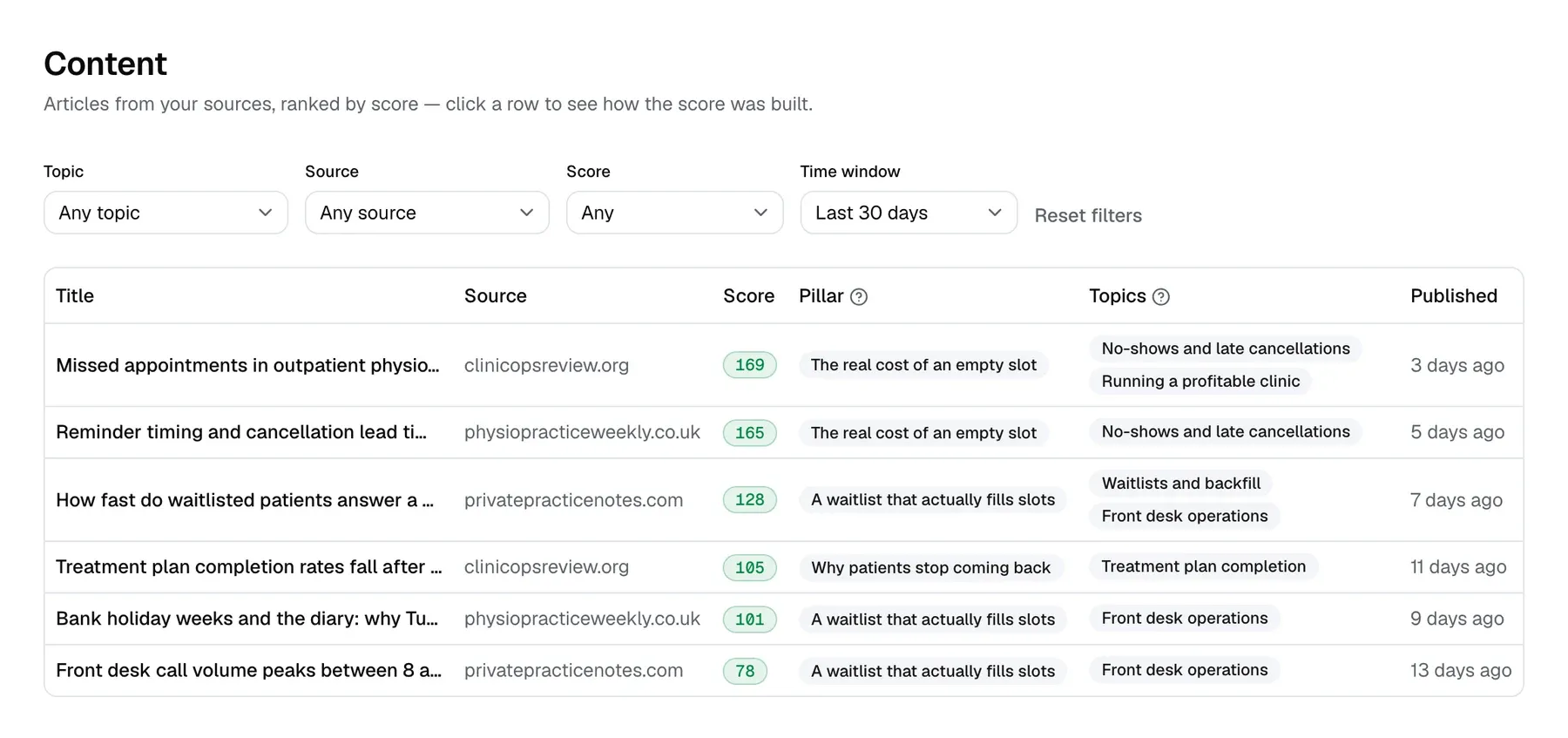Click Front desk operations tag in 78-score row
1568x738 pixels.
click(1184, 670)
